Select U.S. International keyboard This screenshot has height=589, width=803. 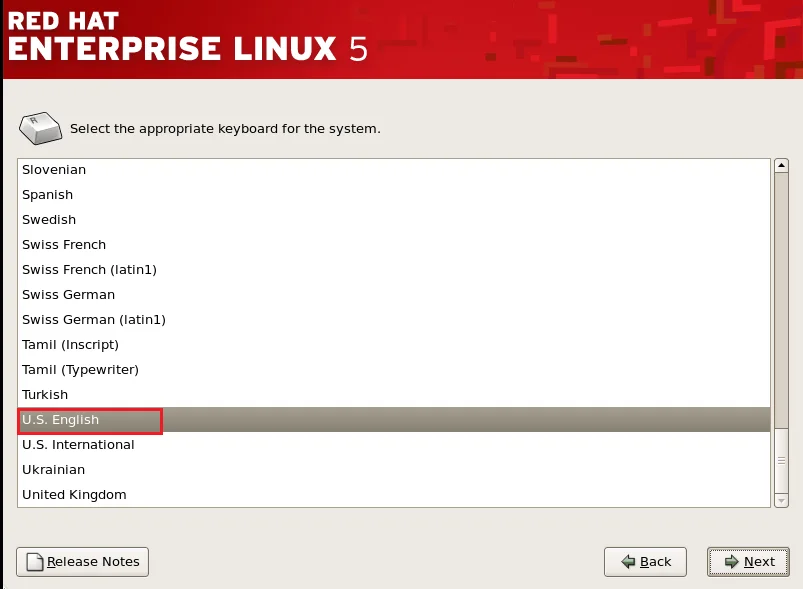pos(78,445)
